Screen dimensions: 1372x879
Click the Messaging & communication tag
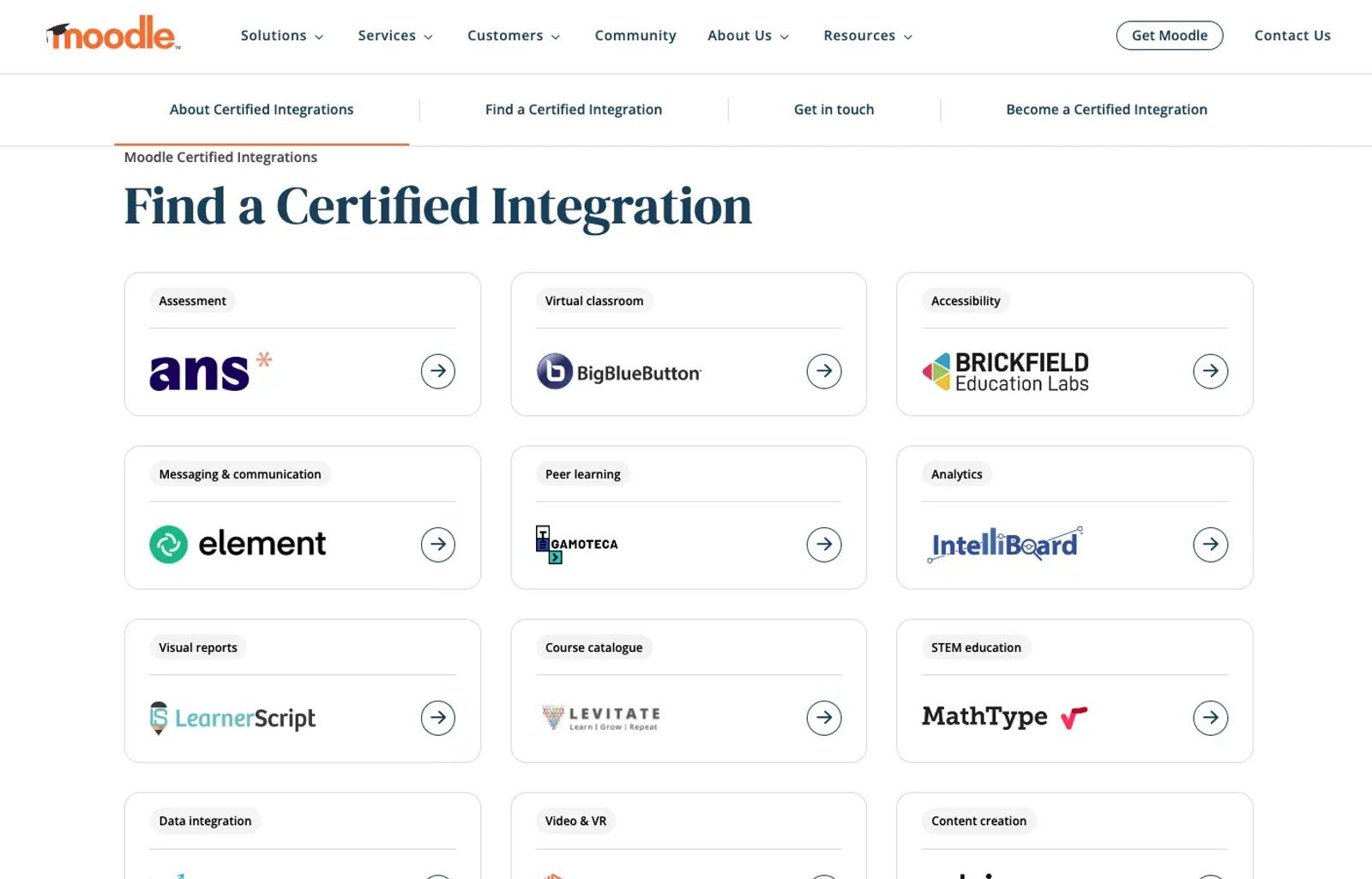[x=240, y=474]
